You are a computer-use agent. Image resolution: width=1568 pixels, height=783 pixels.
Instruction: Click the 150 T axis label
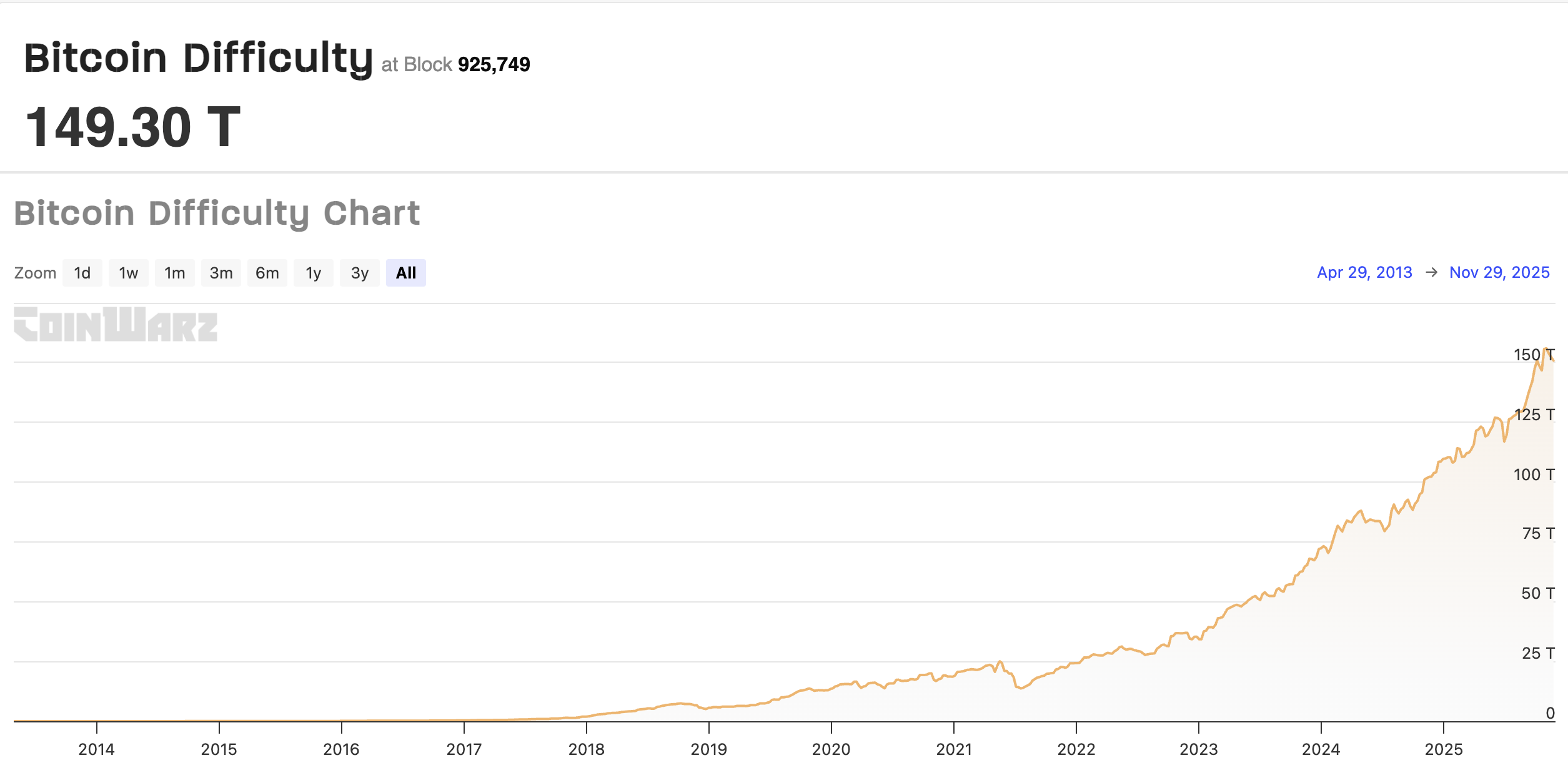click(x=1536, y=353)
